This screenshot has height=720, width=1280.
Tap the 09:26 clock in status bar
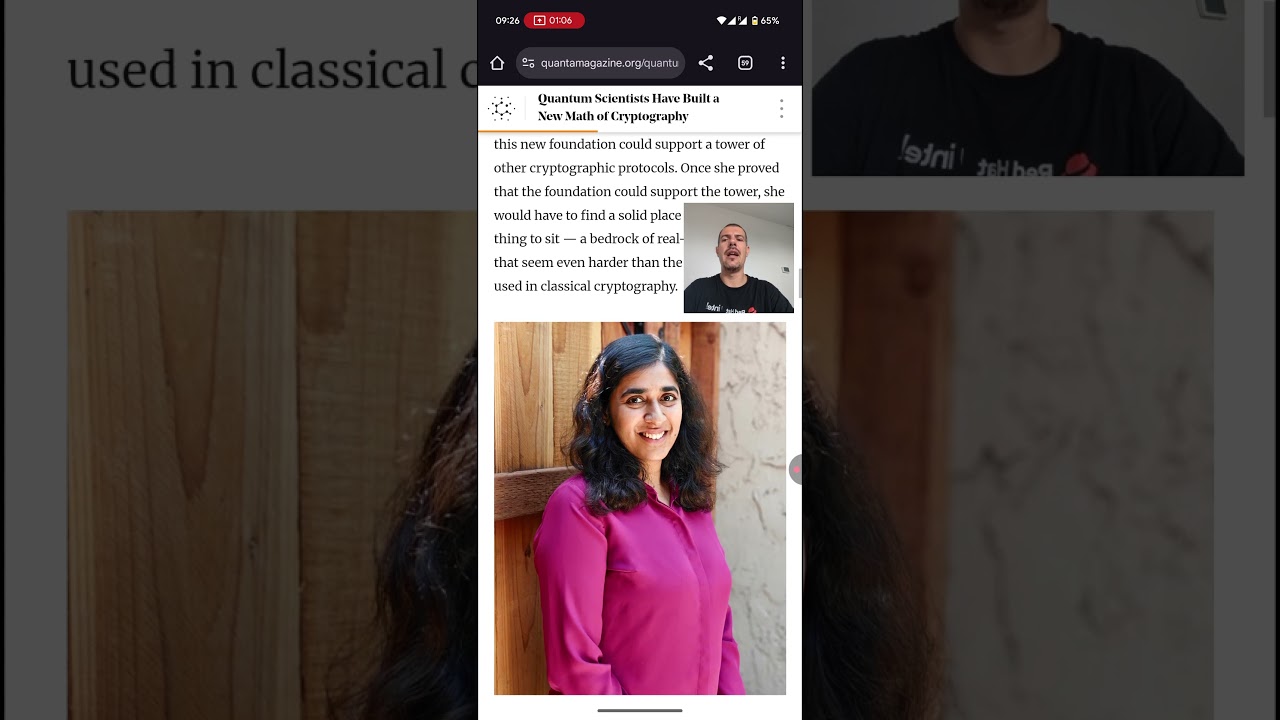point(507,20)
